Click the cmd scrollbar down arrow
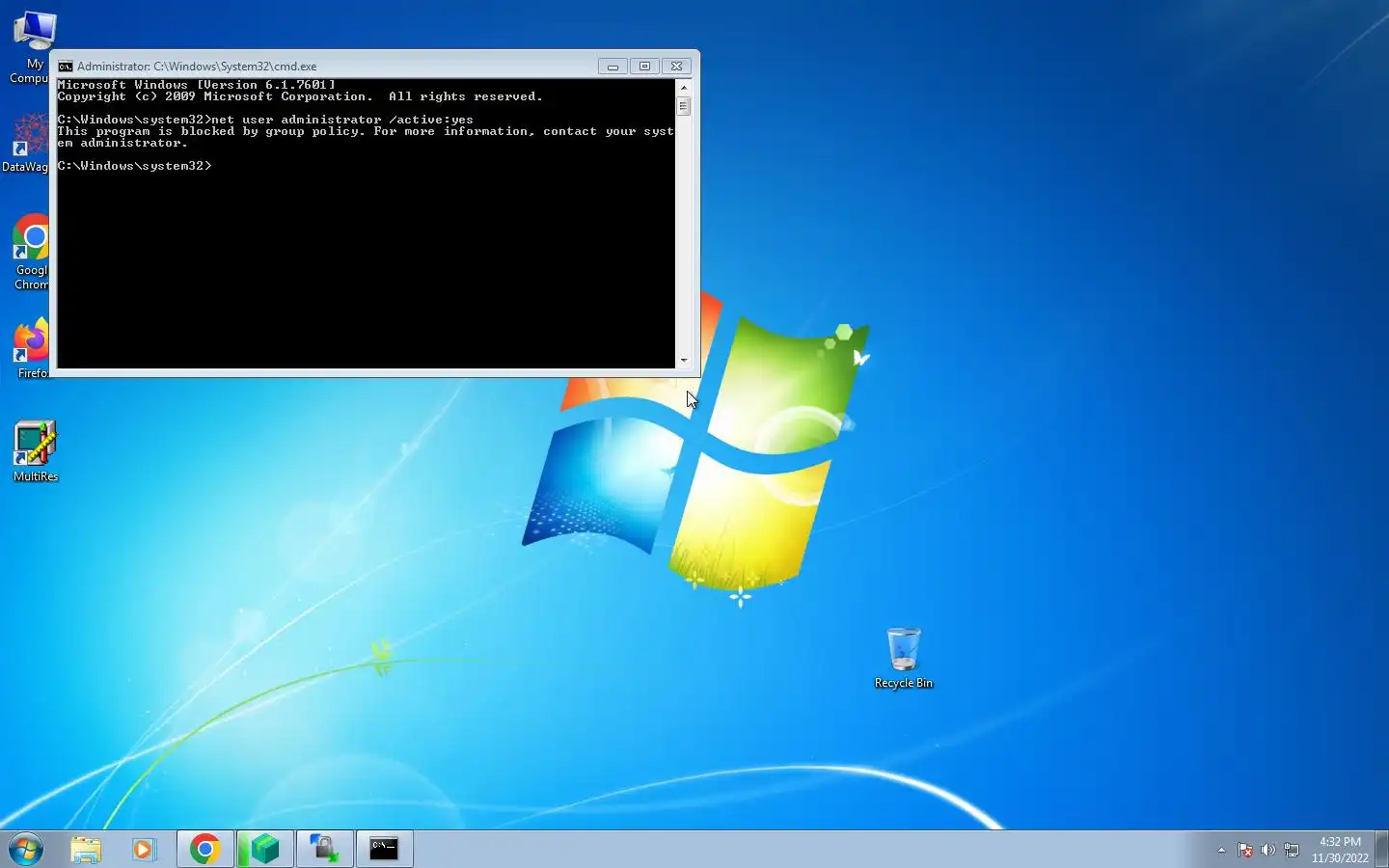This screenshot has width=1389, height=868. click(684, 361)
